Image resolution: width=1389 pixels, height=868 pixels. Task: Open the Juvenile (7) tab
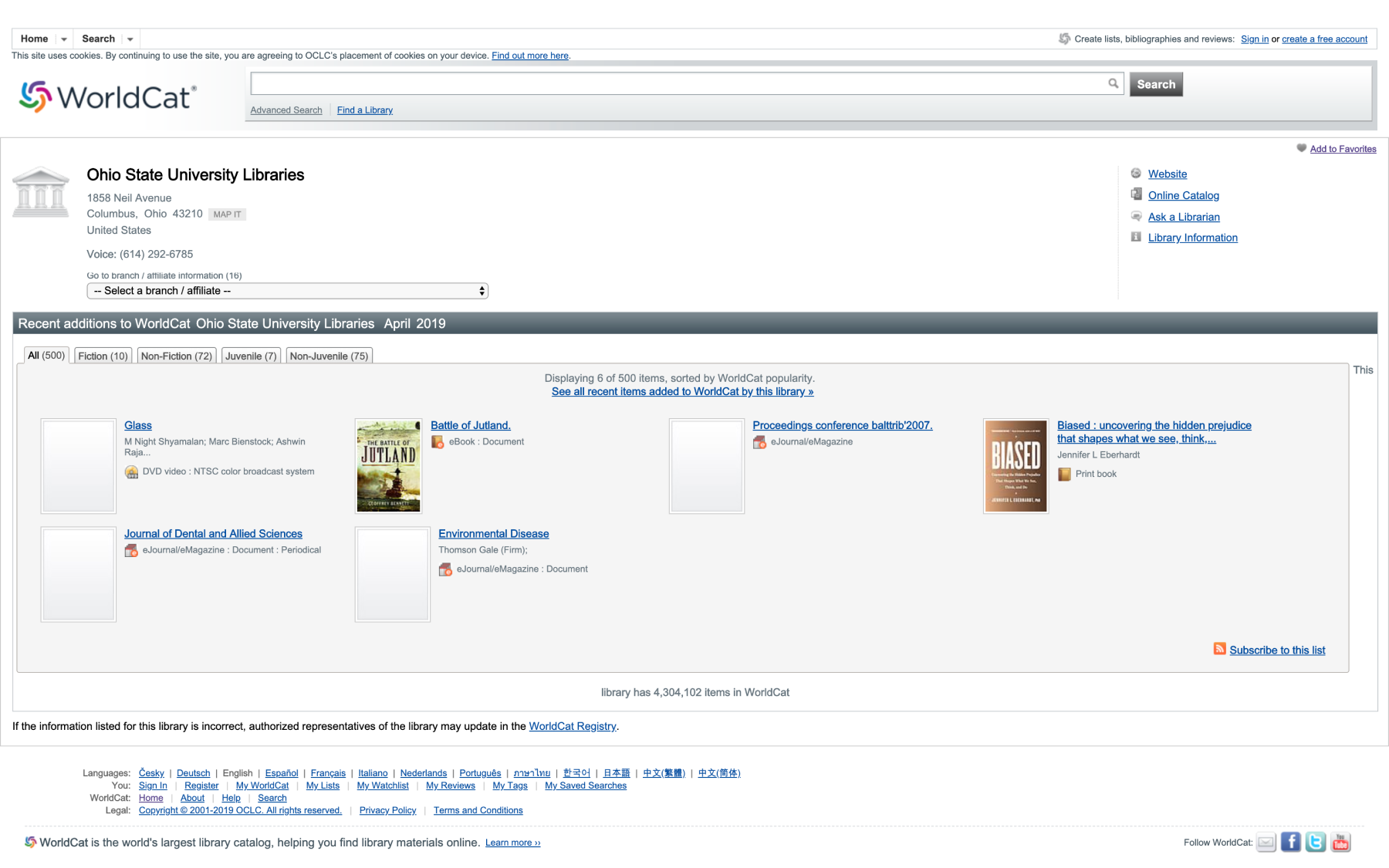[251, 356]
